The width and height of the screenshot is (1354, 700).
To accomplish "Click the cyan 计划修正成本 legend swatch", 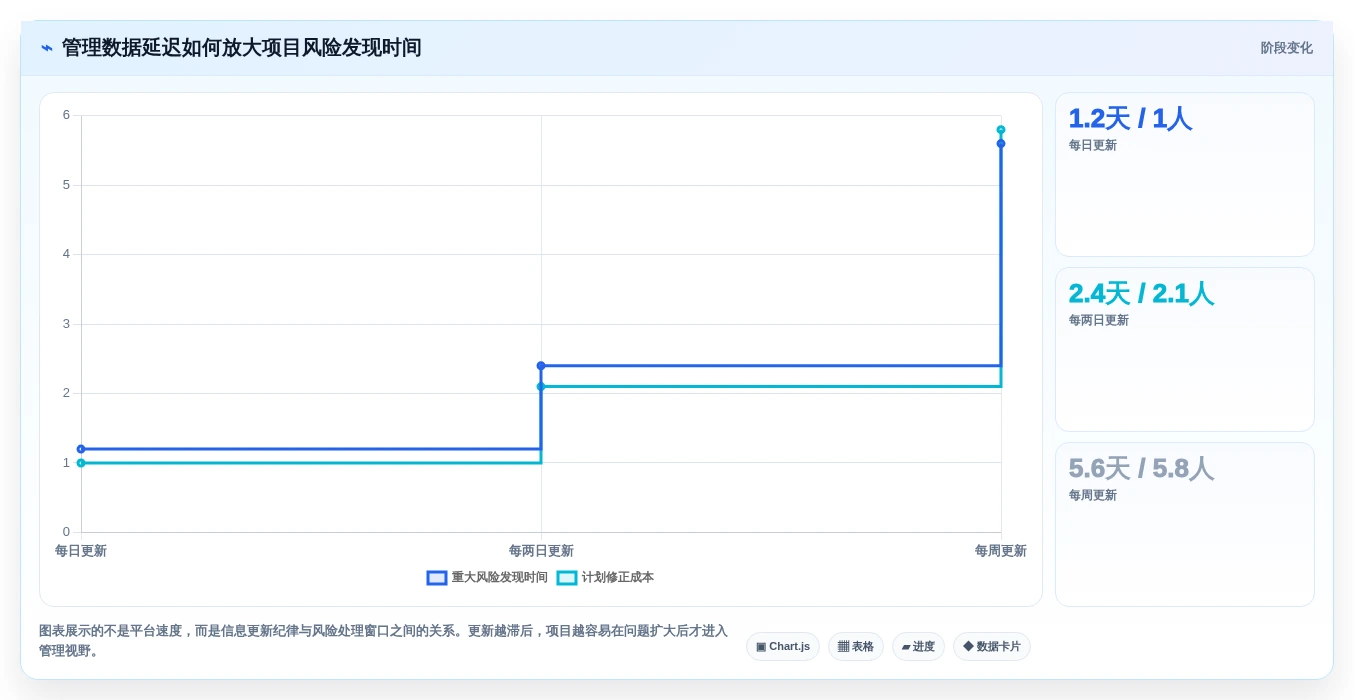I will [567, 578].
